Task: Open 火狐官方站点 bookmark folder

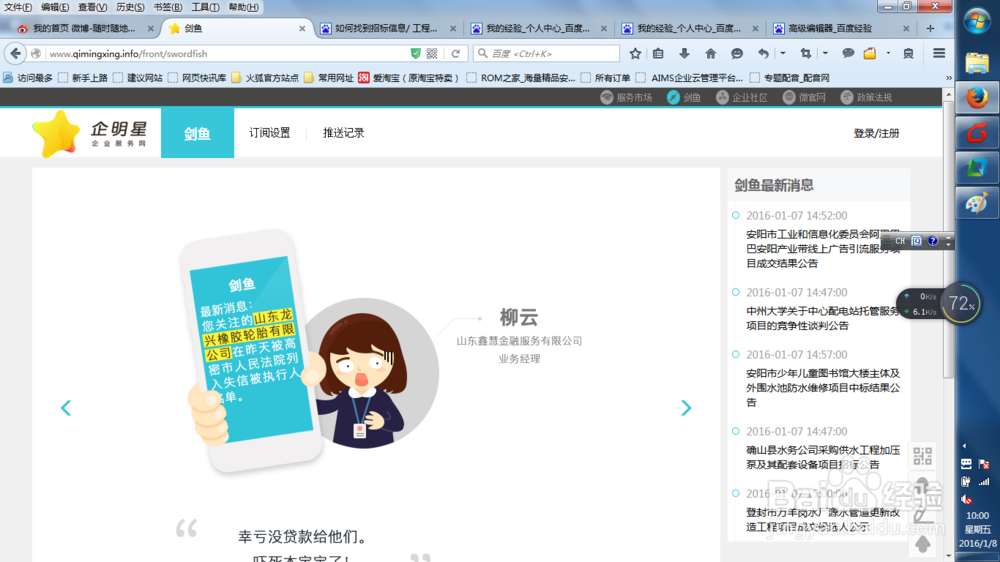Action: [x=265, y=78]
